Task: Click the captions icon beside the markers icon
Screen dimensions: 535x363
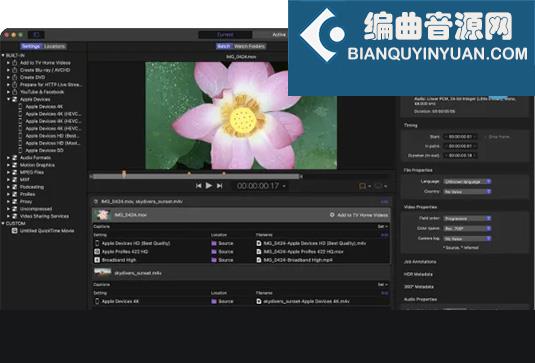Action: pos(378,186)
